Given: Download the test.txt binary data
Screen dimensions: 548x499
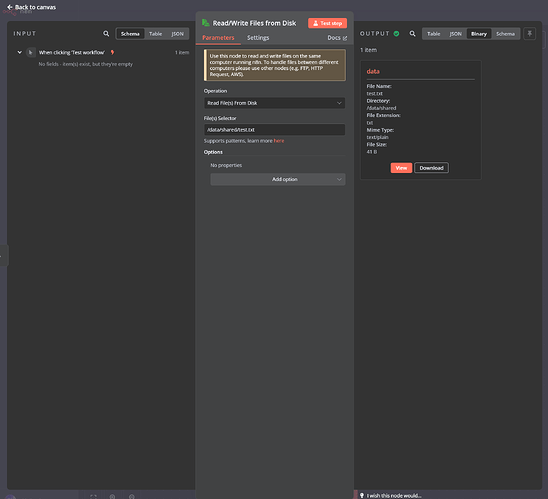Looking at the screenshot, I should tap(431, 168).
